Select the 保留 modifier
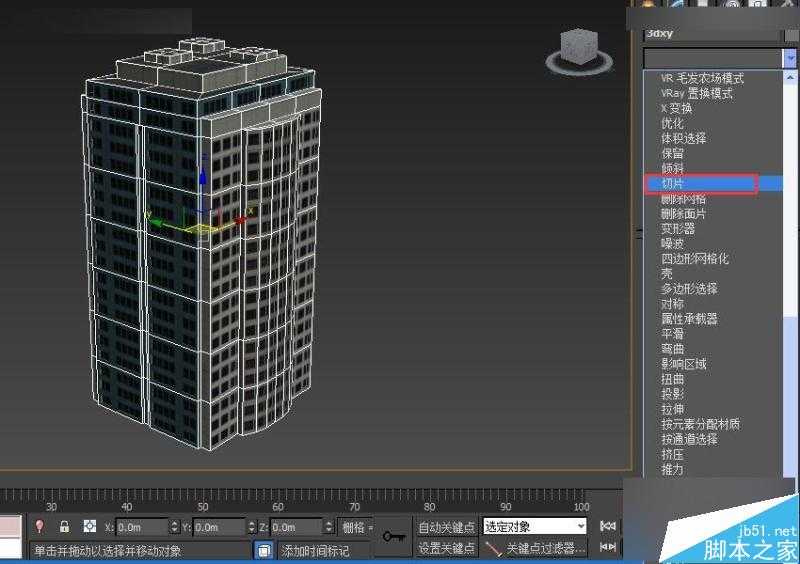This screenshot has width=800, height=564. (672, 153)
